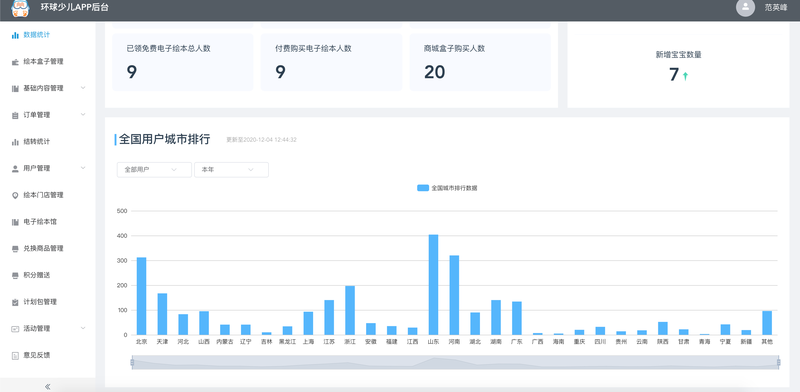This screenshot has width=800, height=392.
Task: Click the 订单管理 sidebar icon
Action: pyautogui.click(x=15, y=115)
